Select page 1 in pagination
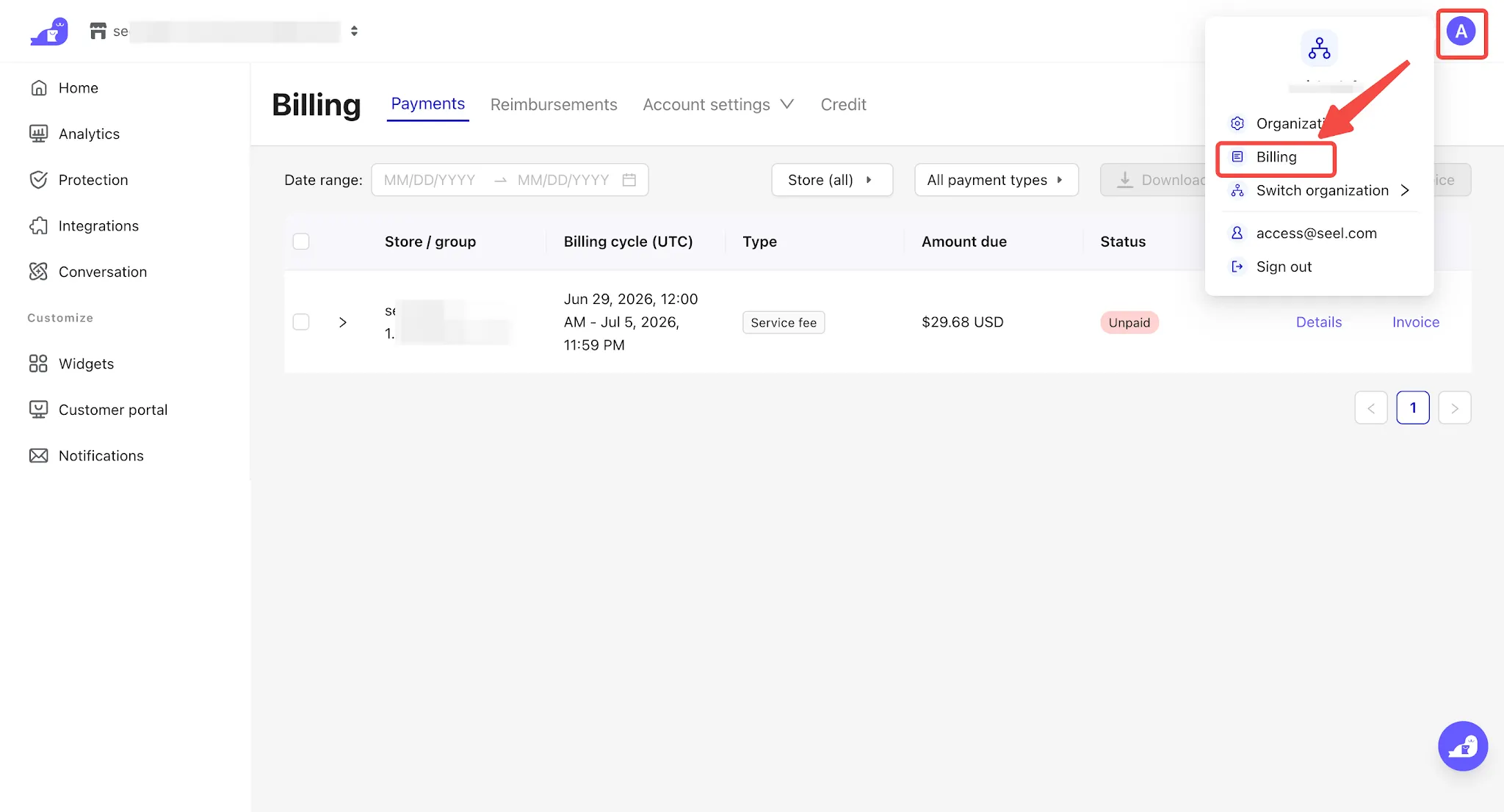 (1413, 408)
